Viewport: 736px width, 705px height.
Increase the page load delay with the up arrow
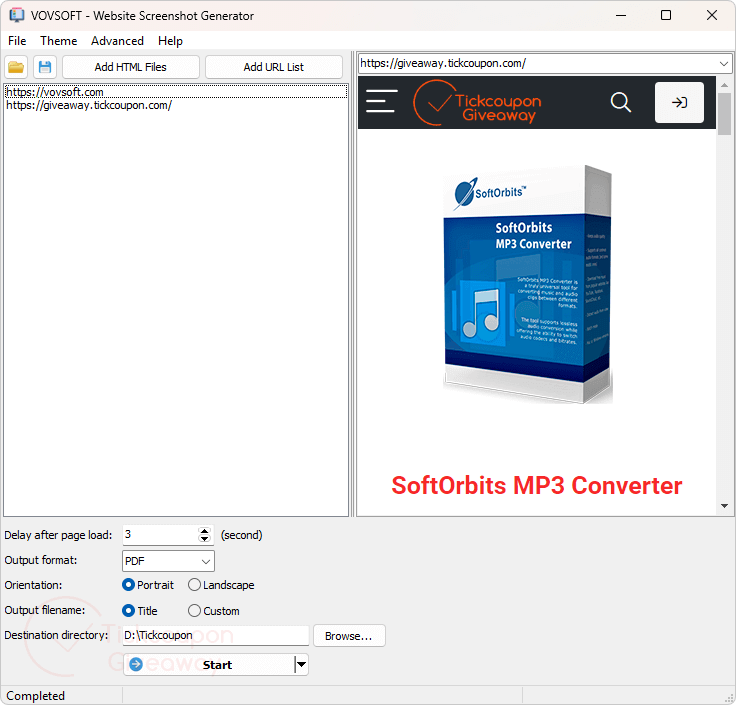204,531
